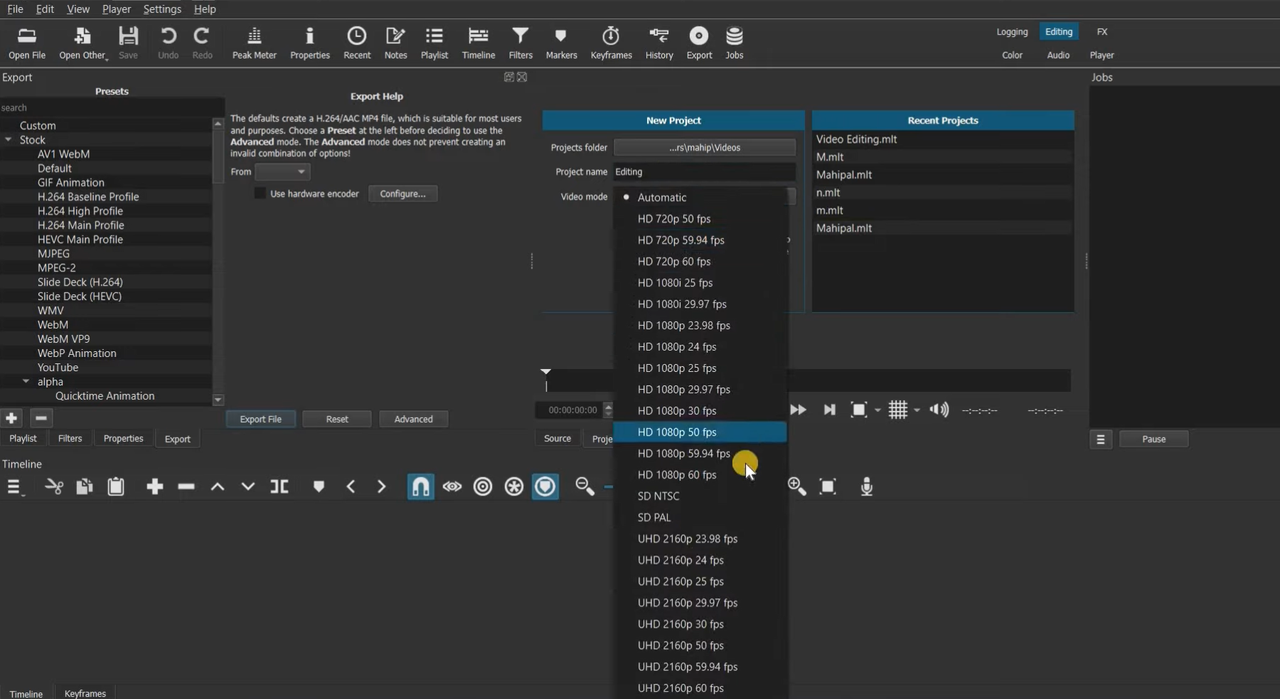Choose SD PAL video mode
1280x699 pixels.
[699, 517]
